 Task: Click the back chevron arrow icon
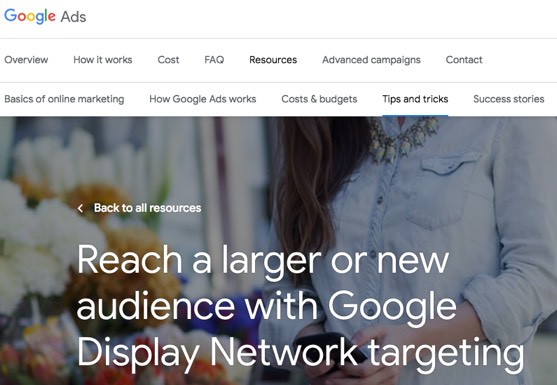pyautogui.click(x=81, y=208)
